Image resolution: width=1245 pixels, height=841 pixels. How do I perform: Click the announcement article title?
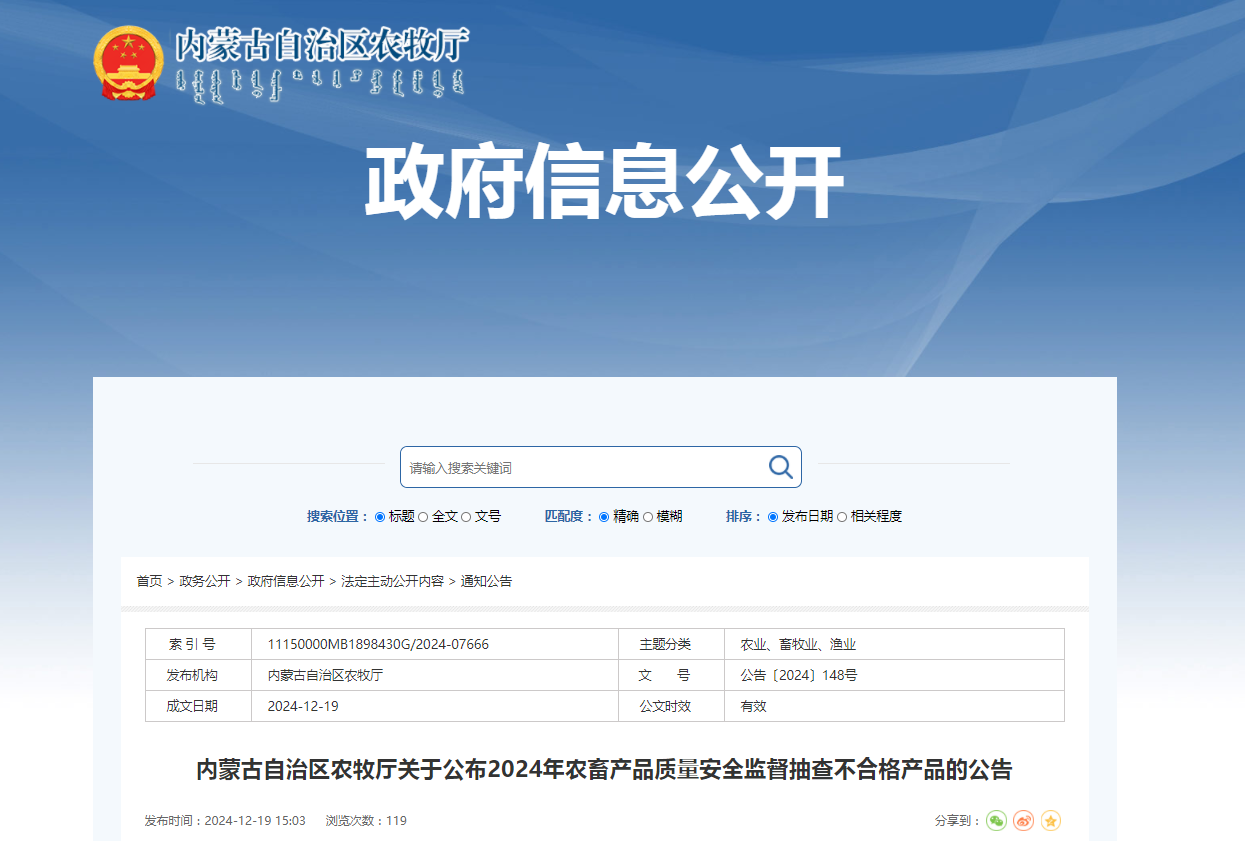[x=604, y=769]
